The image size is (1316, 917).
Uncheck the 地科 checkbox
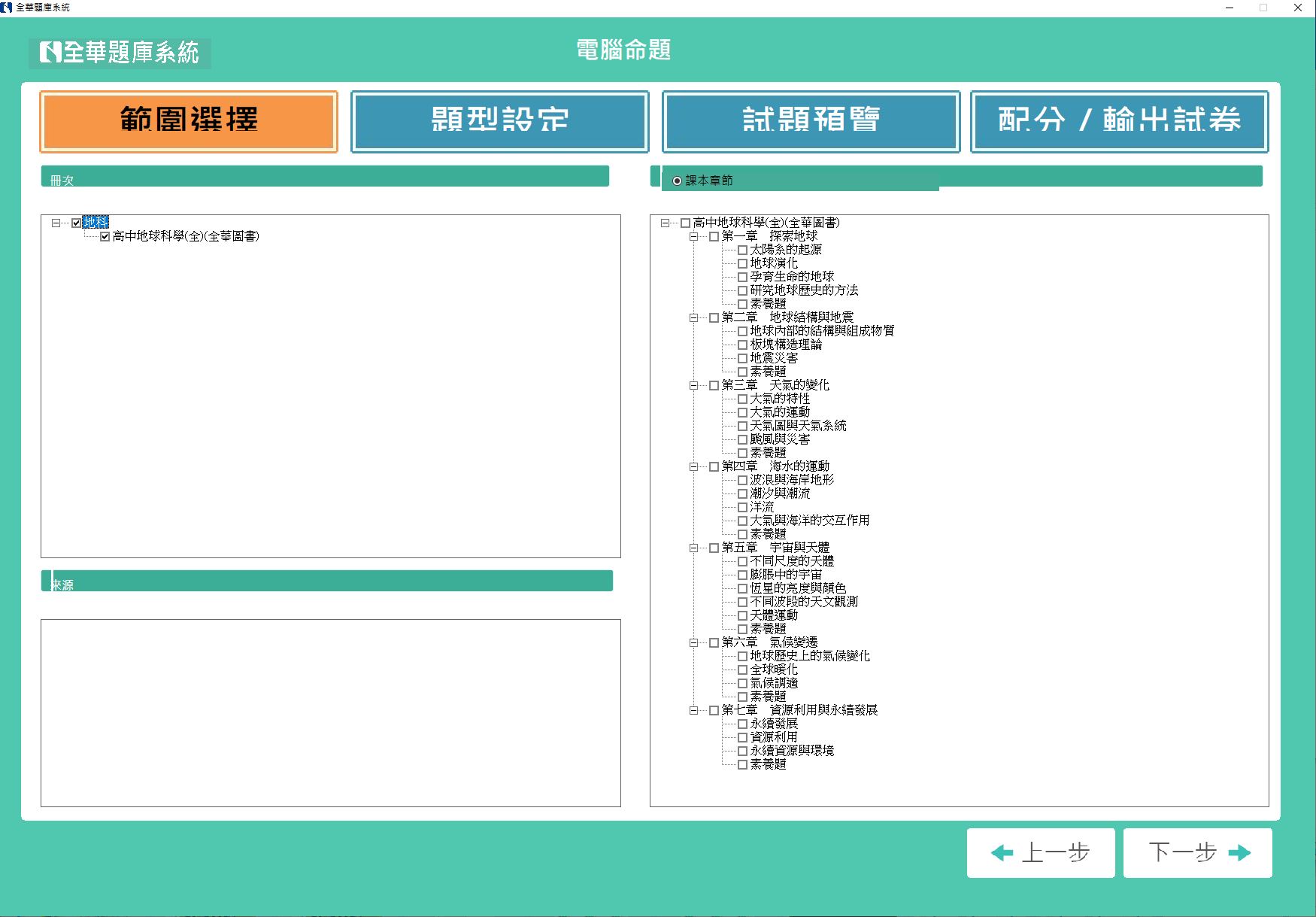[76, 223]
